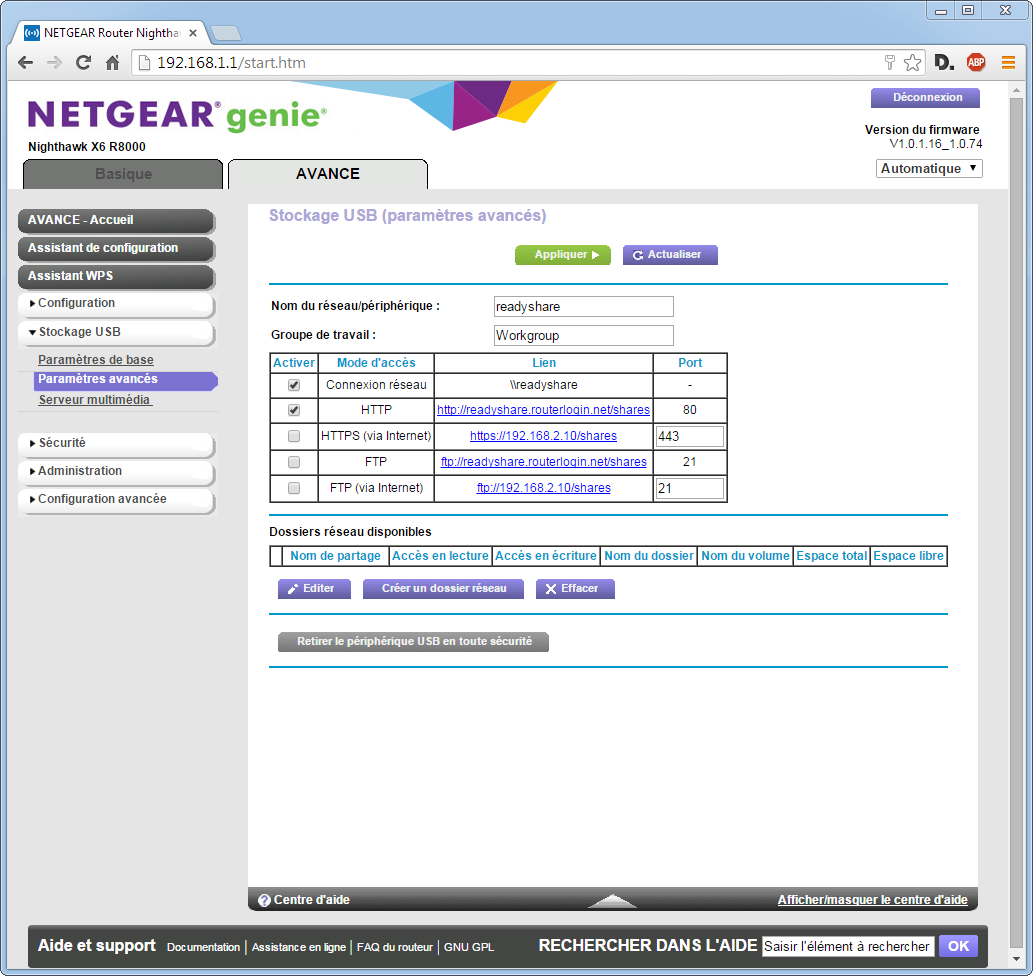Click the browser back arrow
Image resolution: width=1033 pixels, height=976 pixels.
[x=26, y=63]
